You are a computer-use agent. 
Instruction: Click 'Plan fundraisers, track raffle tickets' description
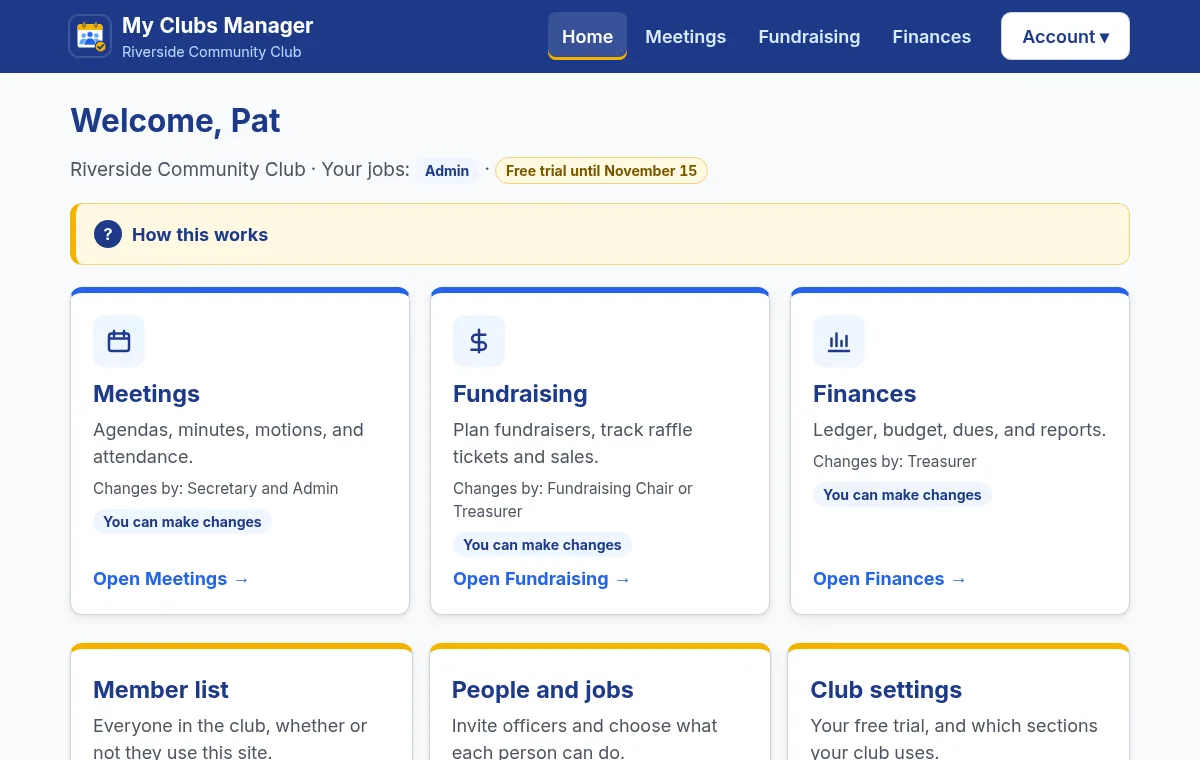[x=573, y=443]
